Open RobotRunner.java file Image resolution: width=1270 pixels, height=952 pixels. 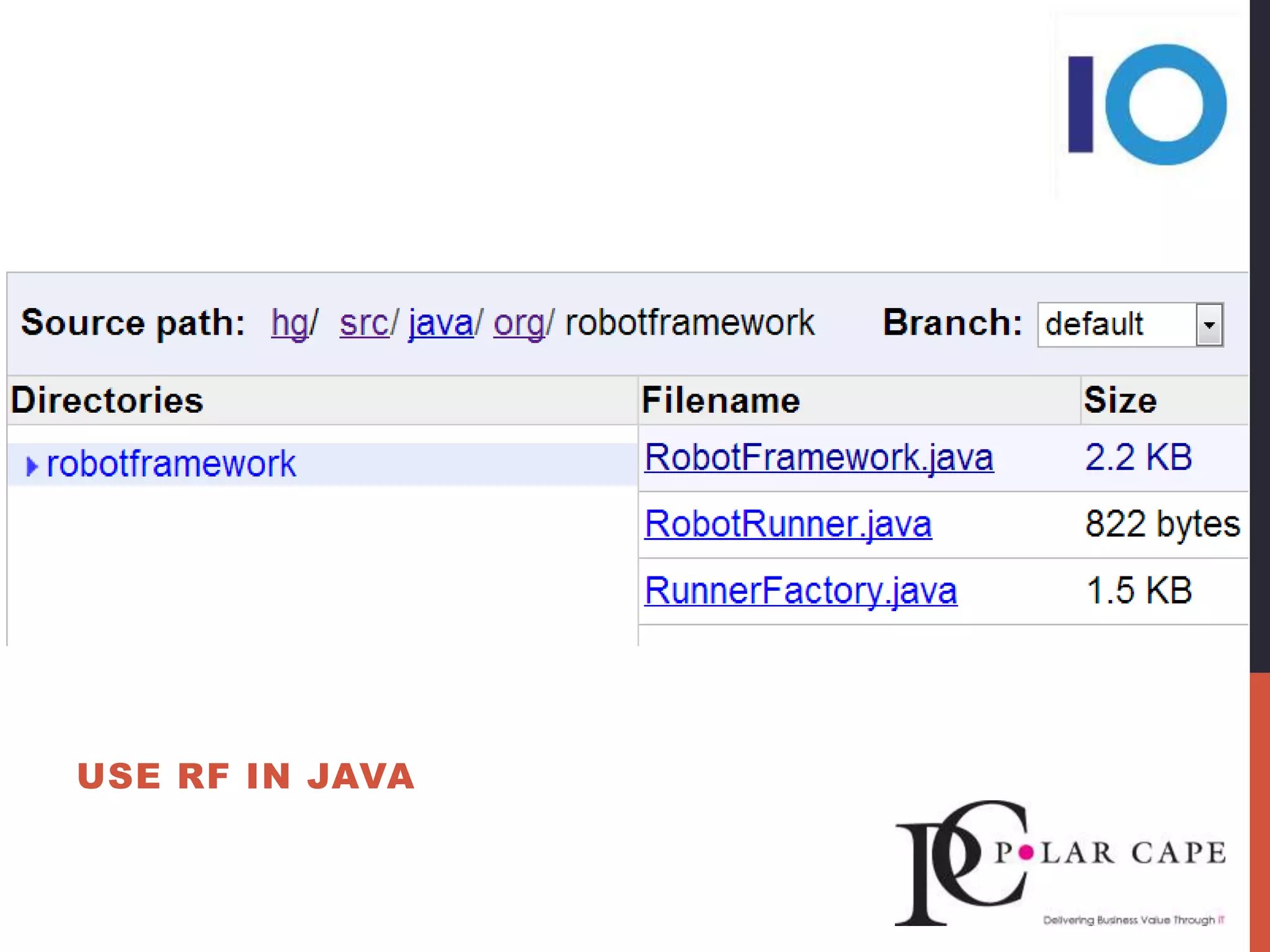click(788, 524)
